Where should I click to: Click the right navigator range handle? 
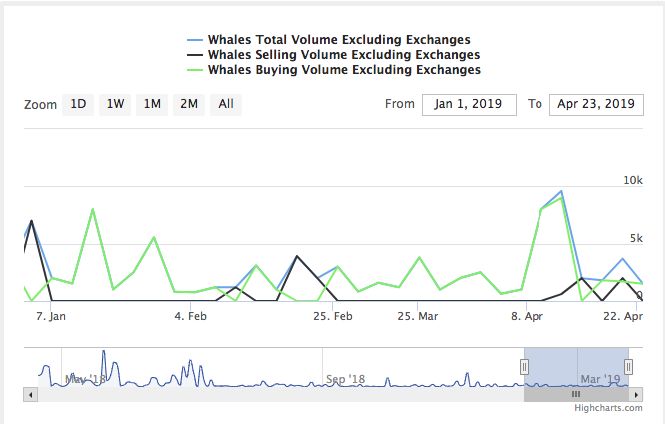pyautogui.click(x=629, y=367)
